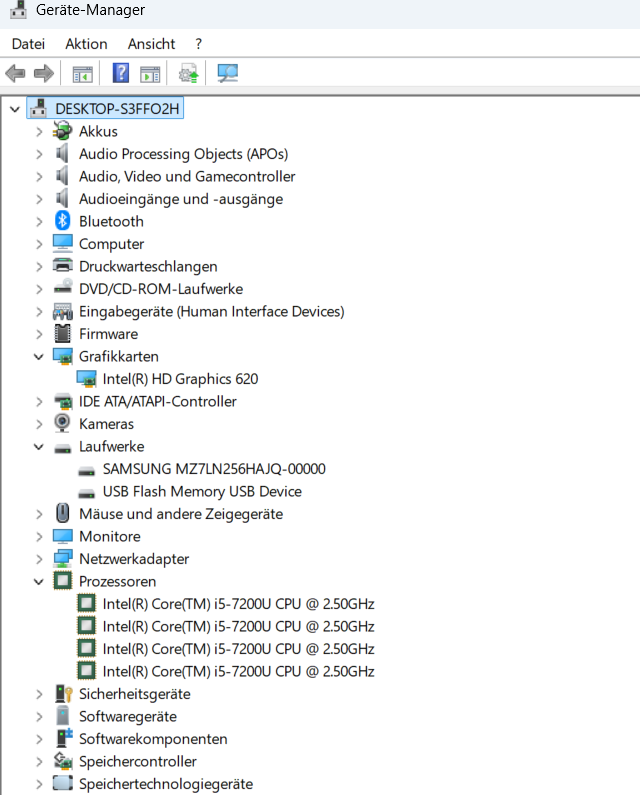Click the update driver toolbar icon
Viewport: 640px width, 795px height.
pyautogui.click(x=189, y=74)
